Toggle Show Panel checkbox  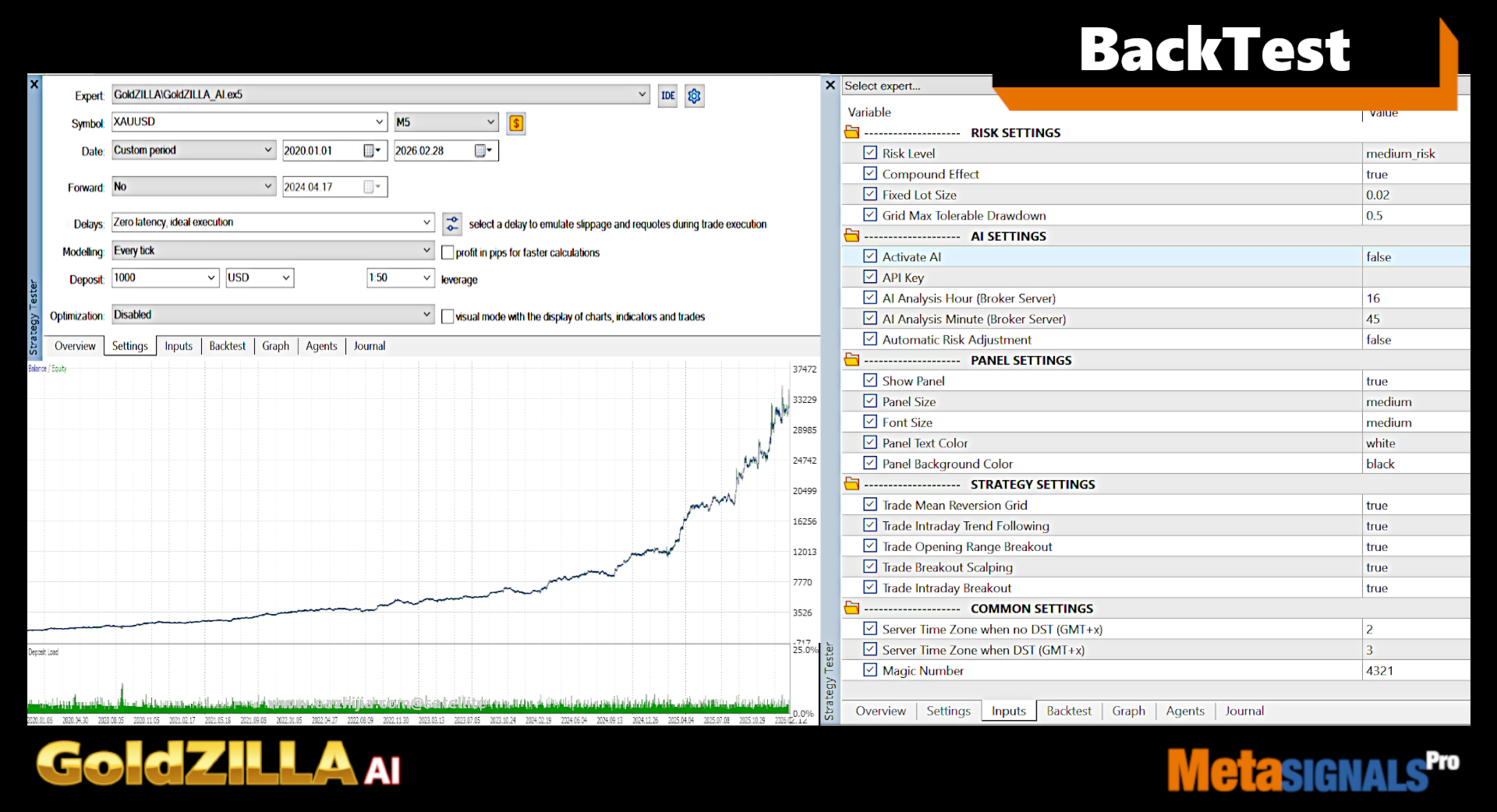click(870, 380)
